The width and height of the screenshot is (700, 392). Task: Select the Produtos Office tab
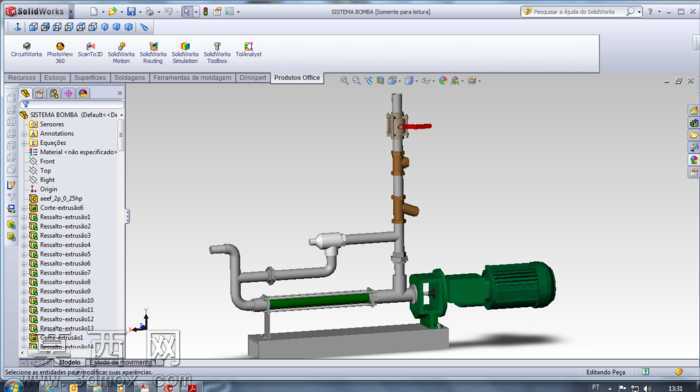pos(297,78)
